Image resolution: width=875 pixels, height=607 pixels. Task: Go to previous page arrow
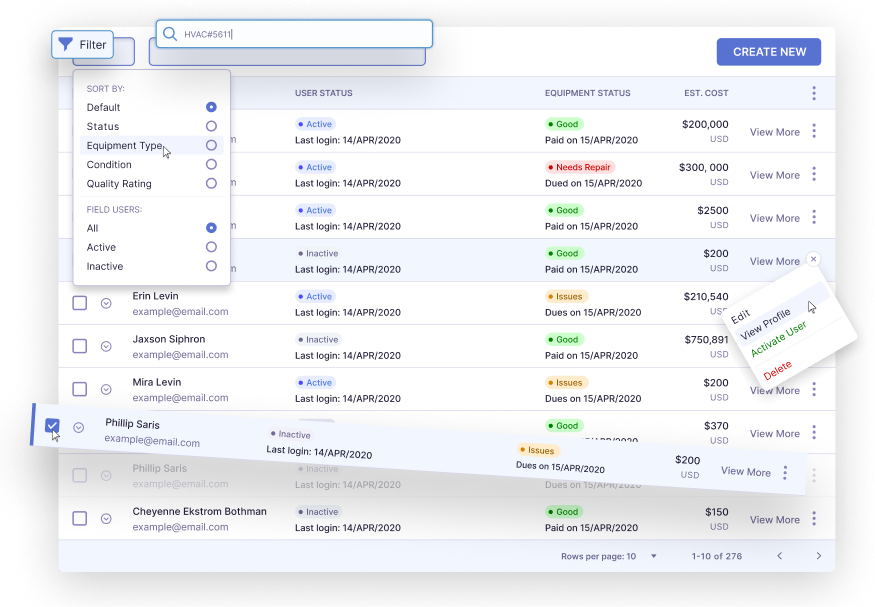[780, 556]
